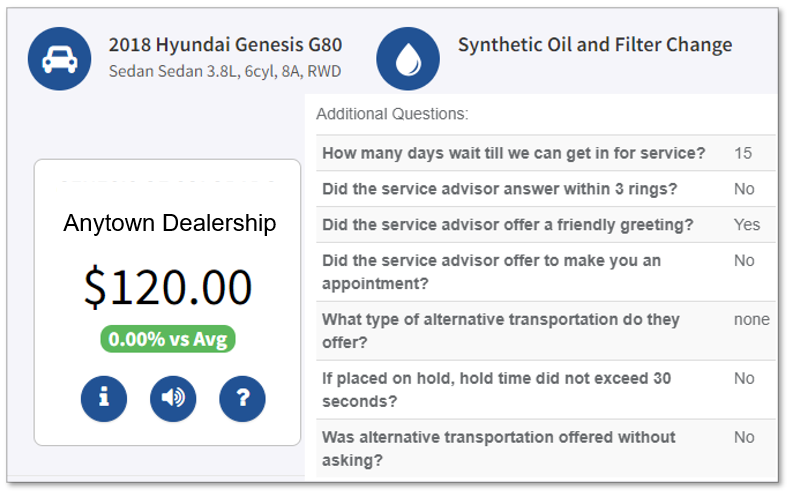Image resolution: width=791 pixels, height=494 pixels.
Task: Click the Anytown Dealership name
Action: click(169, 223)
